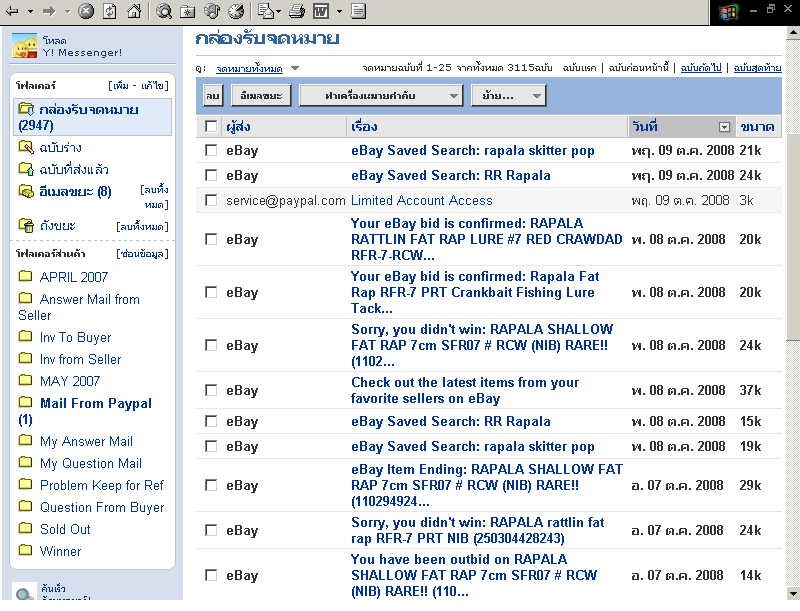Click the Winner folder icon
Screen dimensions: 800x611
pos(25,550)
